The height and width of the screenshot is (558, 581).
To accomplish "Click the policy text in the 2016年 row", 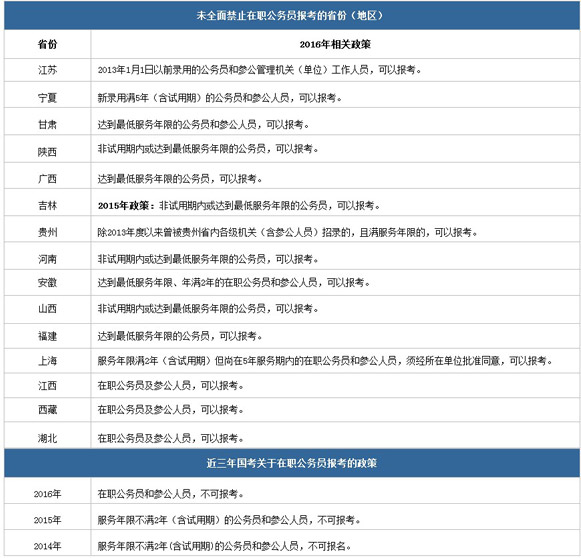I will 170,494.
